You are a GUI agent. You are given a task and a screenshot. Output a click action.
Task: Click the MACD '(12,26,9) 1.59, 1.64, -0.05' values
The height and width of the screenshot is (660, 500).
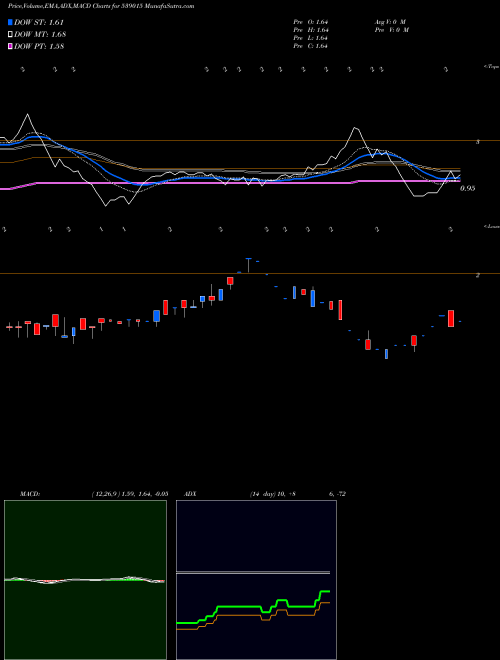pos(130,494)
